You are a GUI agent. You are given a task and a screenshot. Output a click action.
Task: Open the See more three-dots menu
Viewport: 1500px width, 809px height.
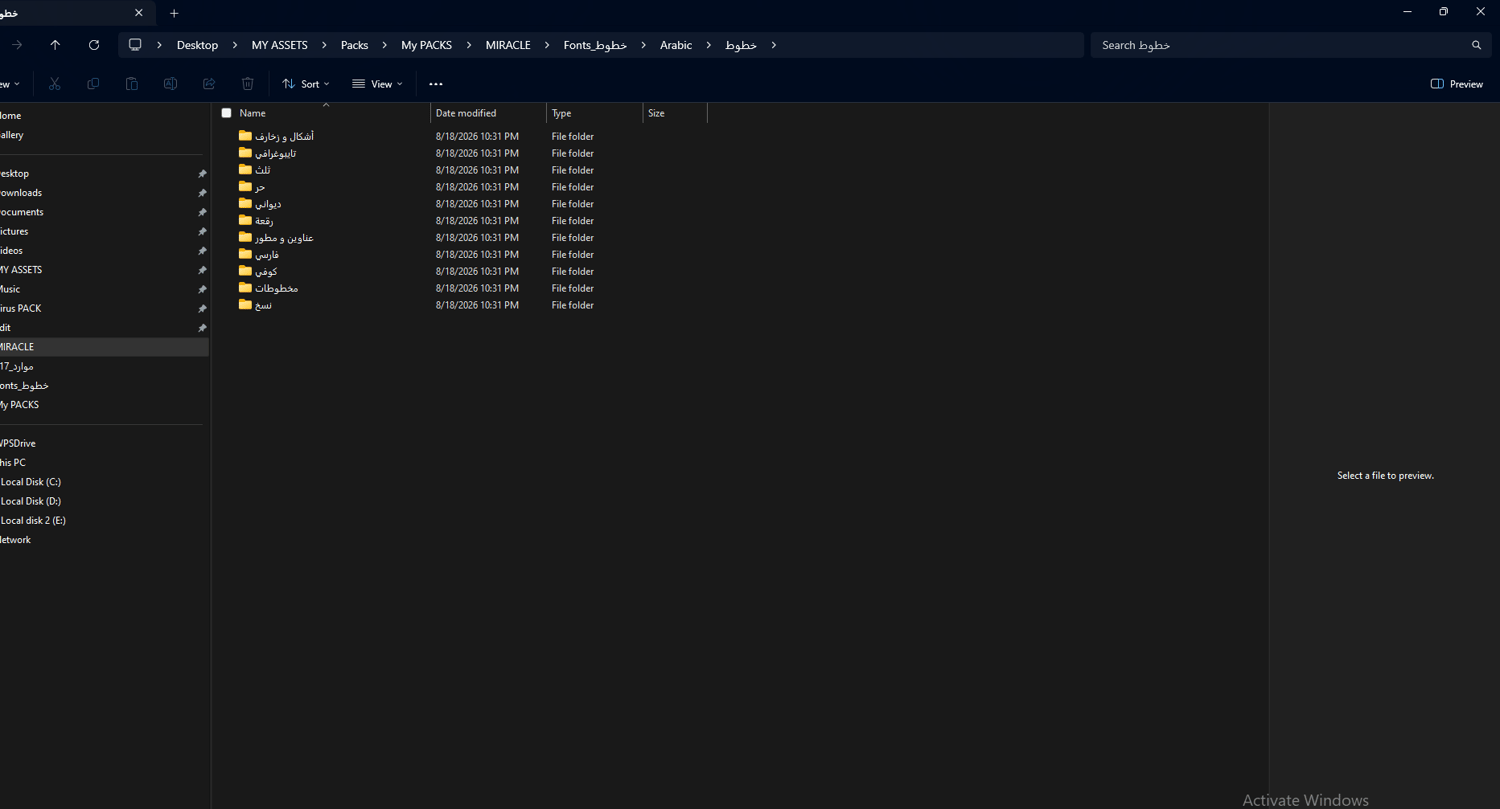[x=436, y=84]
